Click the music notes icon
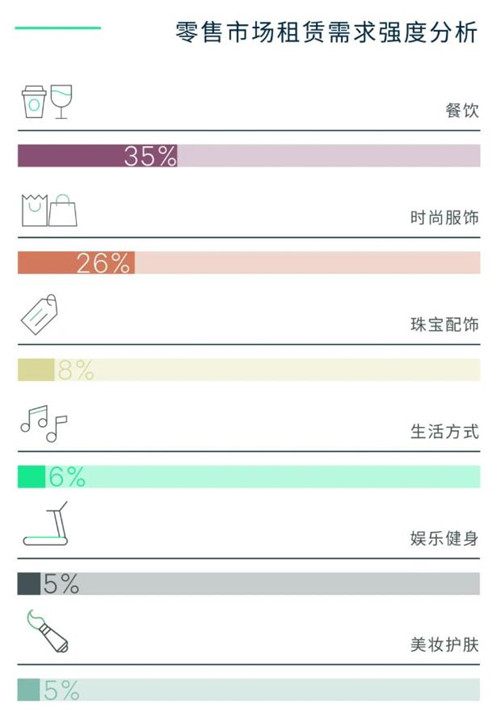 pyautogui.click(x=44, y=424)
